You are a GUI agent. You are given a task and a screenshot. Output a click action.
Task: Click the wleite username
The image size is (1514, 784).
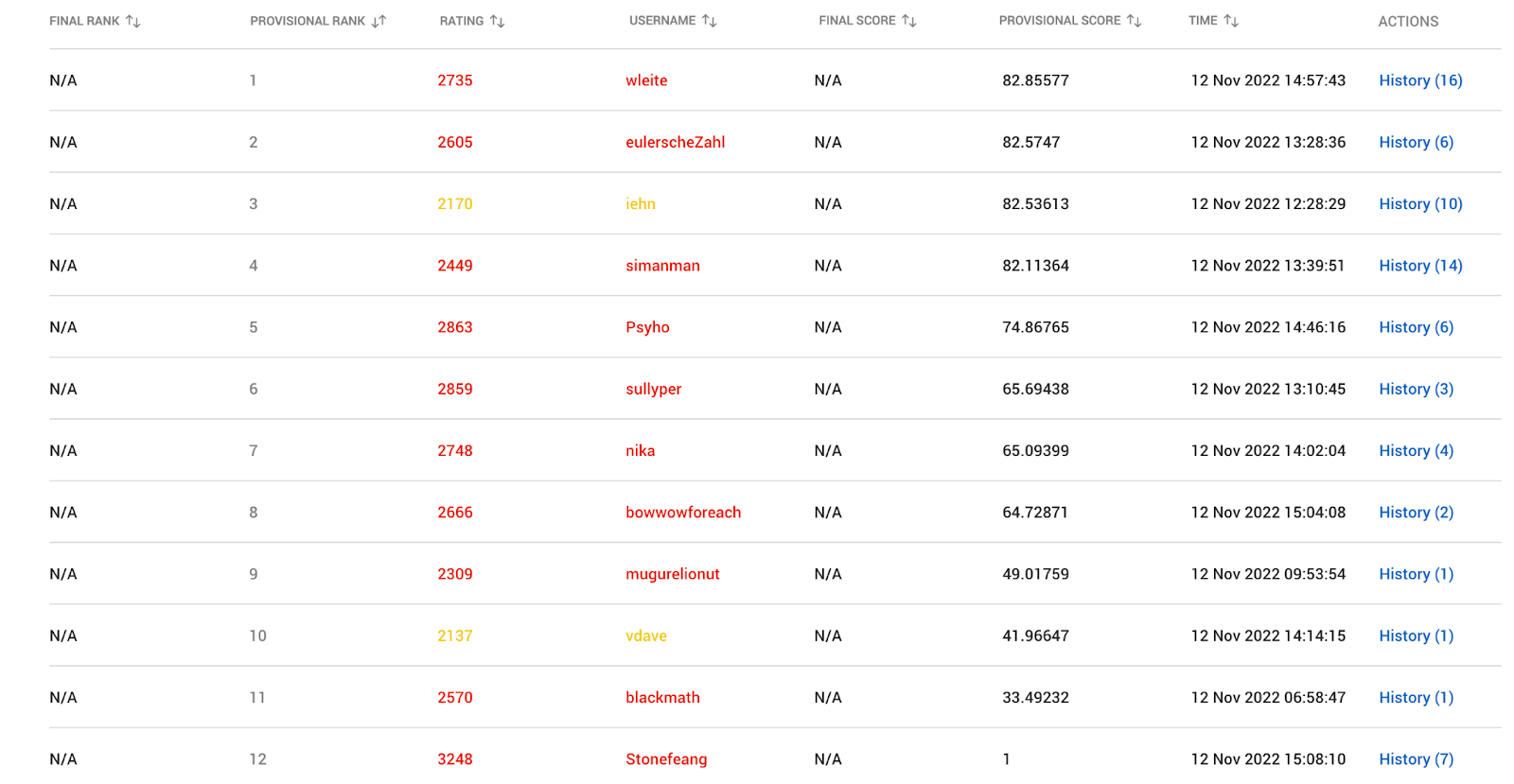point(646,80)
